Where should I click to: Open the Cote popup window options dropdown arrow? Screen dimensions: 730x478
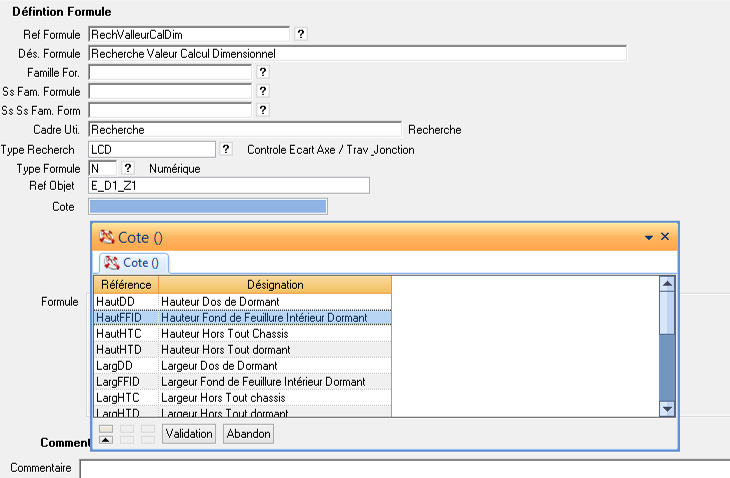[649, 237]
